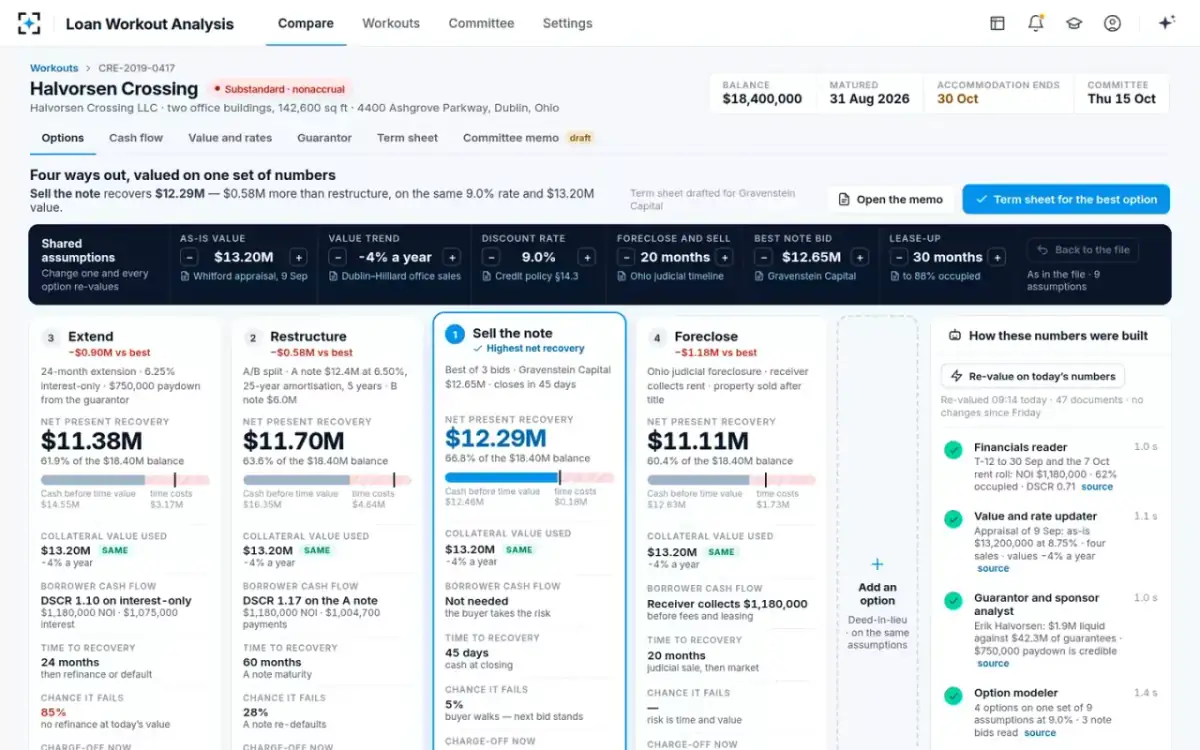Select the Term sheet sub-tab
The width and height of the screenshot is (1200, 750).
coord(407,138)
